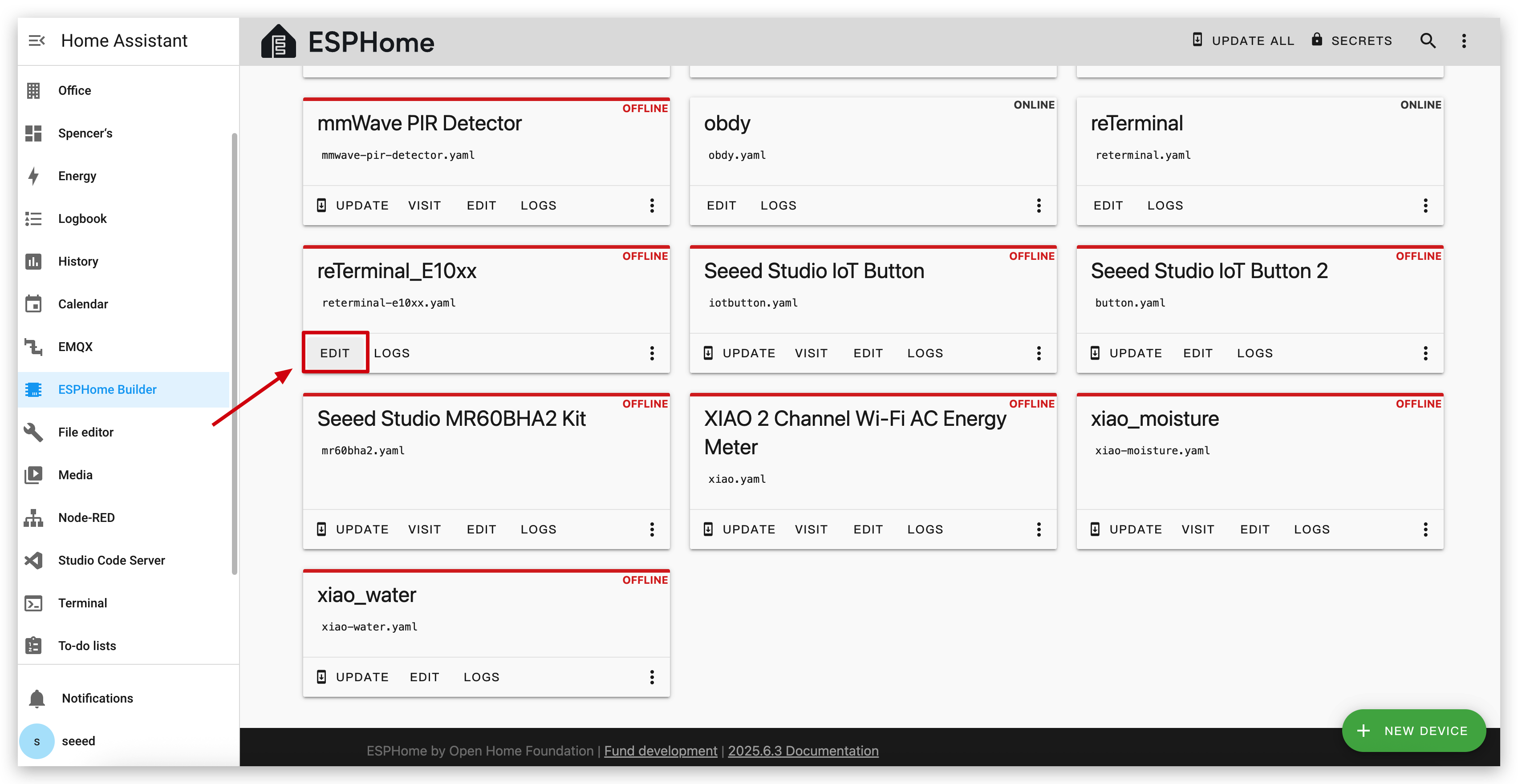Click OFFLINE status on xiao_moisture card
This screenshot has width=1518, height=784.
pyautogui.click(x=1418, y=404)
